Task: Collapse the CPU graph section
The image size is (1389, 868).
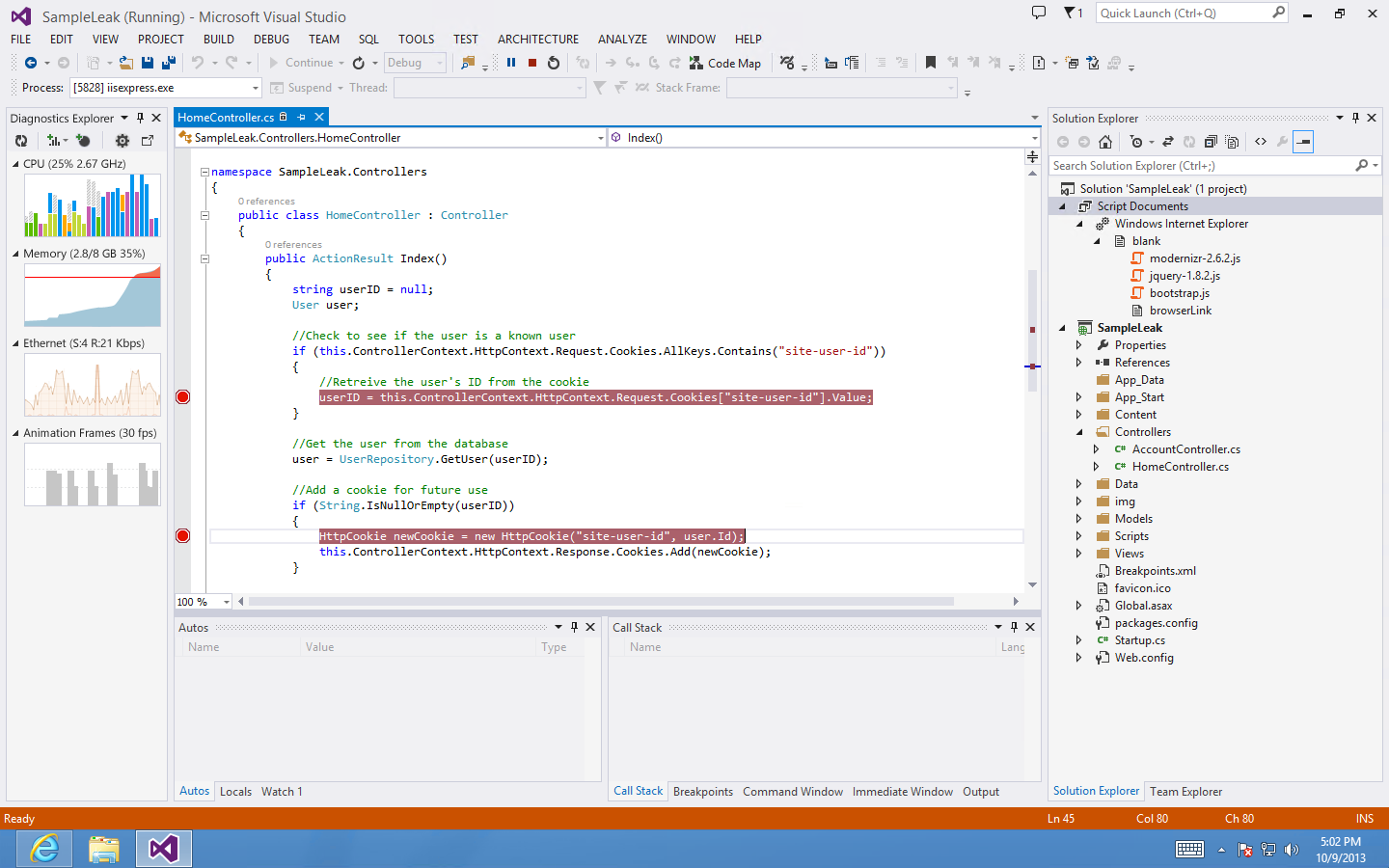Action: coord(15,164)
